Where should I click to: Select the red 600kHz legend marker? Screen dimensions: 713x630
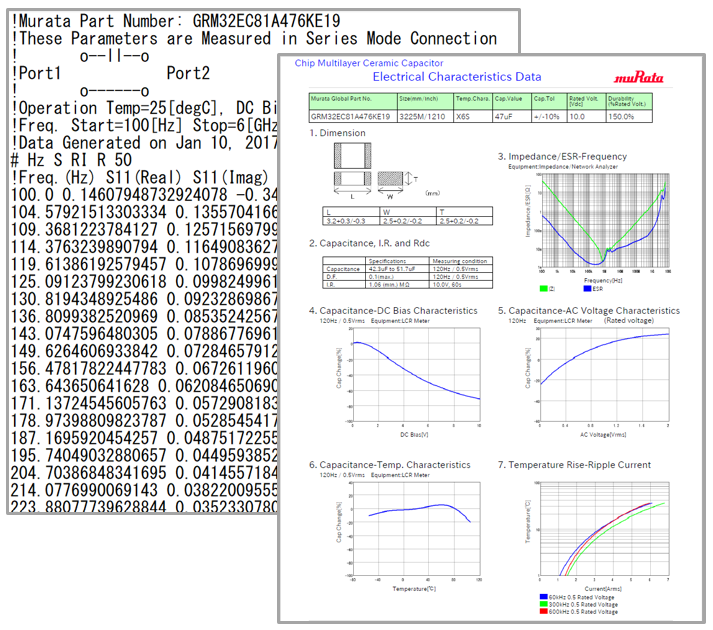[541, 612]
